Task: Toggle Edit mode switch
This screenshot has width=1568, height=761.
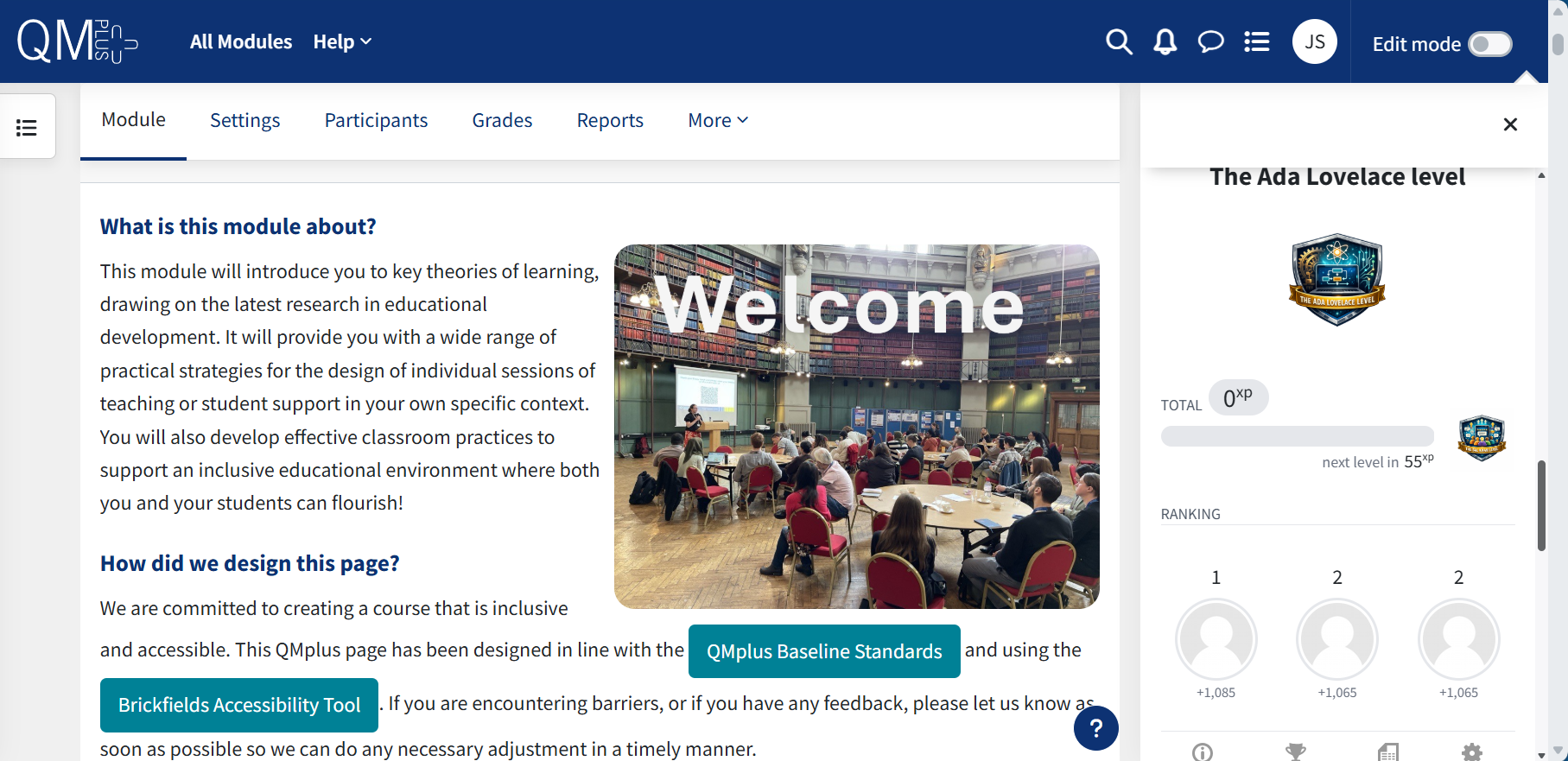Action: [x=1490, y=44]
